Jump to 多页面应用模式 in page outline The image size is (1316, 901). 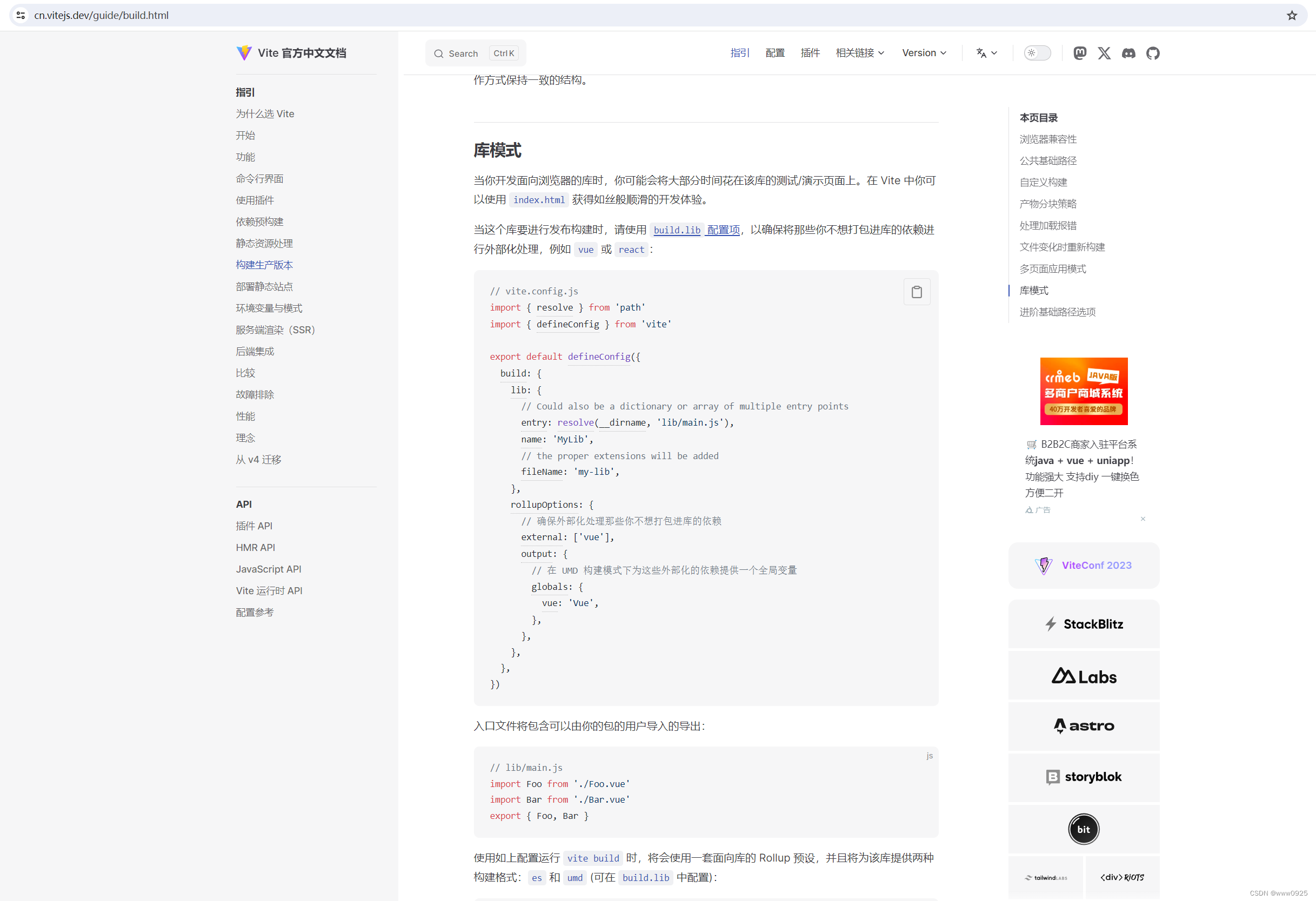[1052, 269]
